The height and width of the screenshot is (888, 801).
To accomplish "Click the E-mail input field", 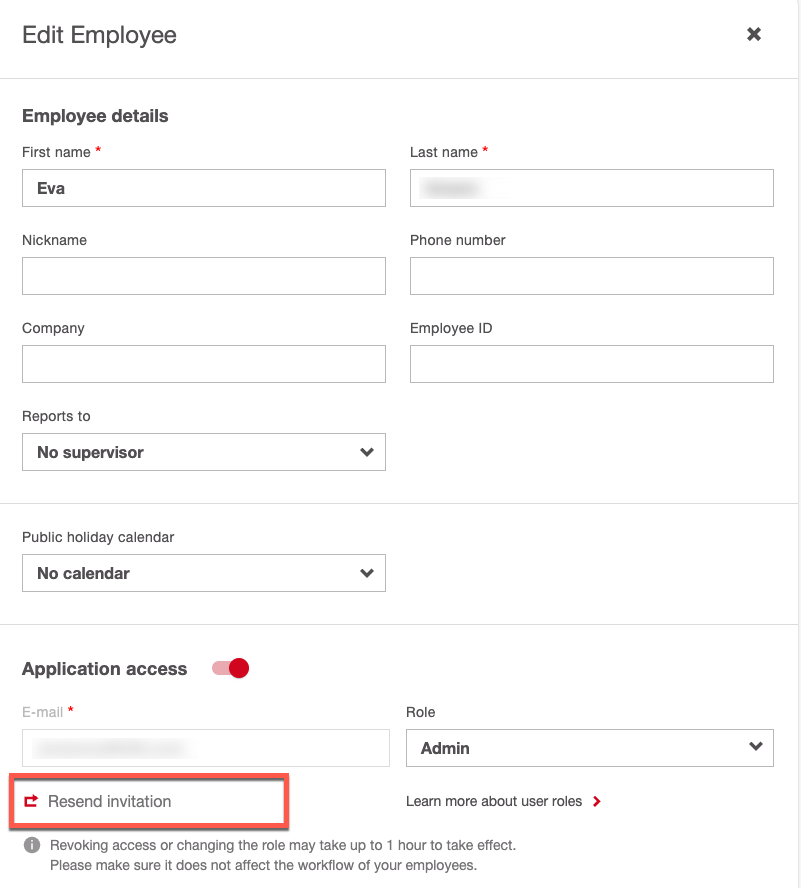I will pyautogui.click(x=205, y=748).
